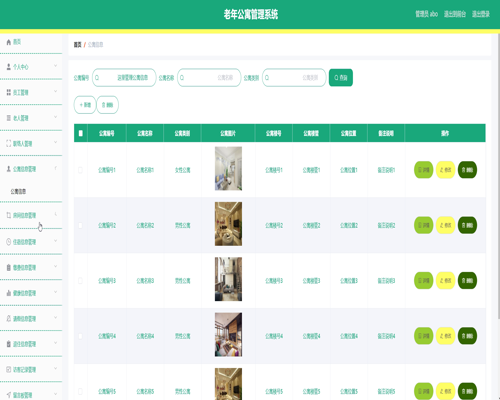
Task: Click the 新增 add button
Action: [85, 105]
